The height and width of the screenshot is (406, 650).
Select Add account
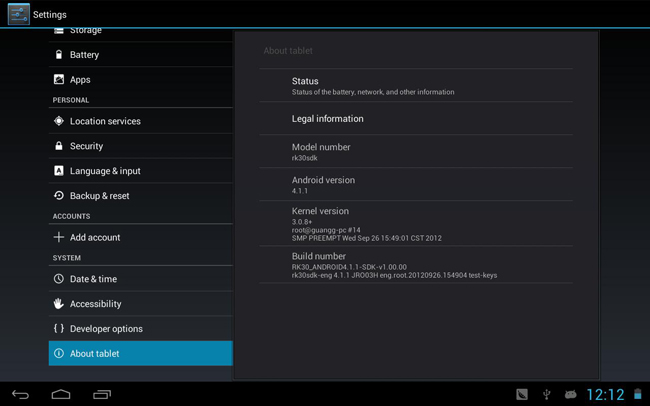[141, 237]
